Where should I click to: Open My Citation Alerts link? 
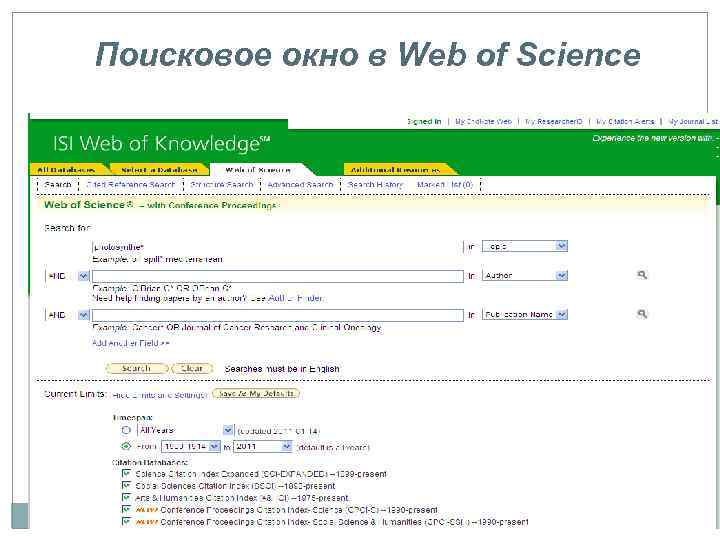625,121
